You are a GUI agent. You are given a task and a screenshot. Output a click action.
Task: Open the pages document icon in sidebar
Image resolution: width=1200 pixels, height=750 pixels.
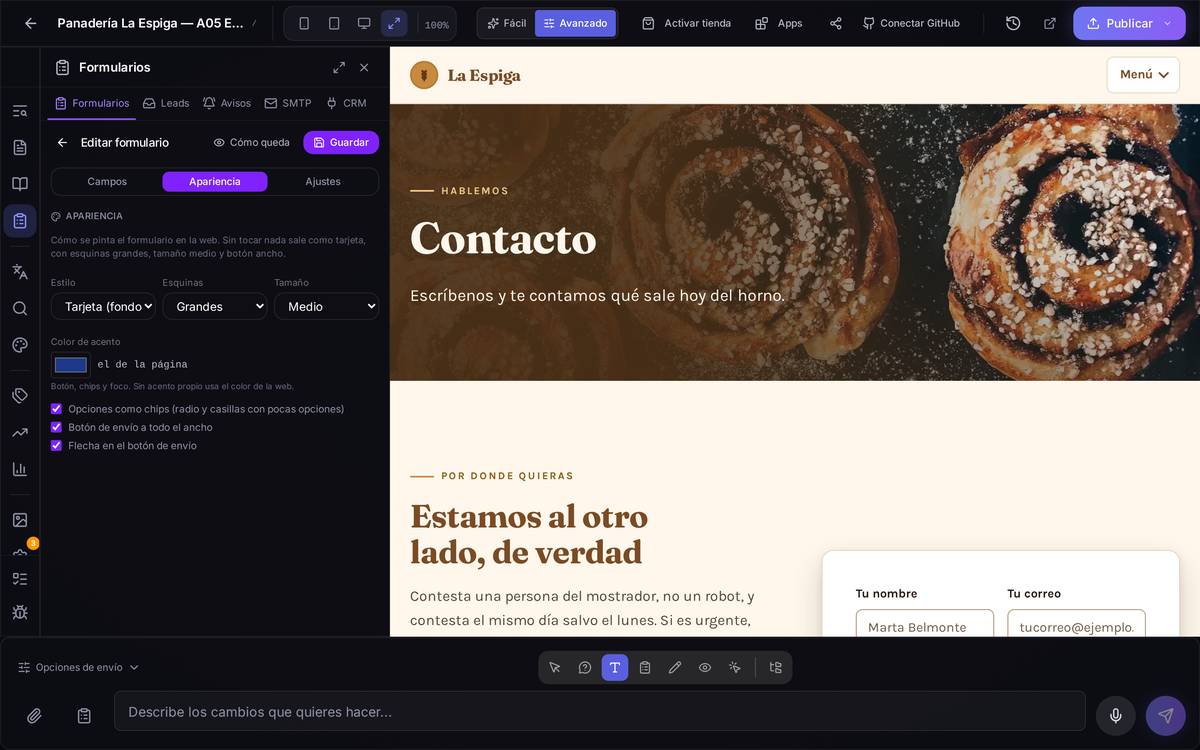(x=20, y=147)
